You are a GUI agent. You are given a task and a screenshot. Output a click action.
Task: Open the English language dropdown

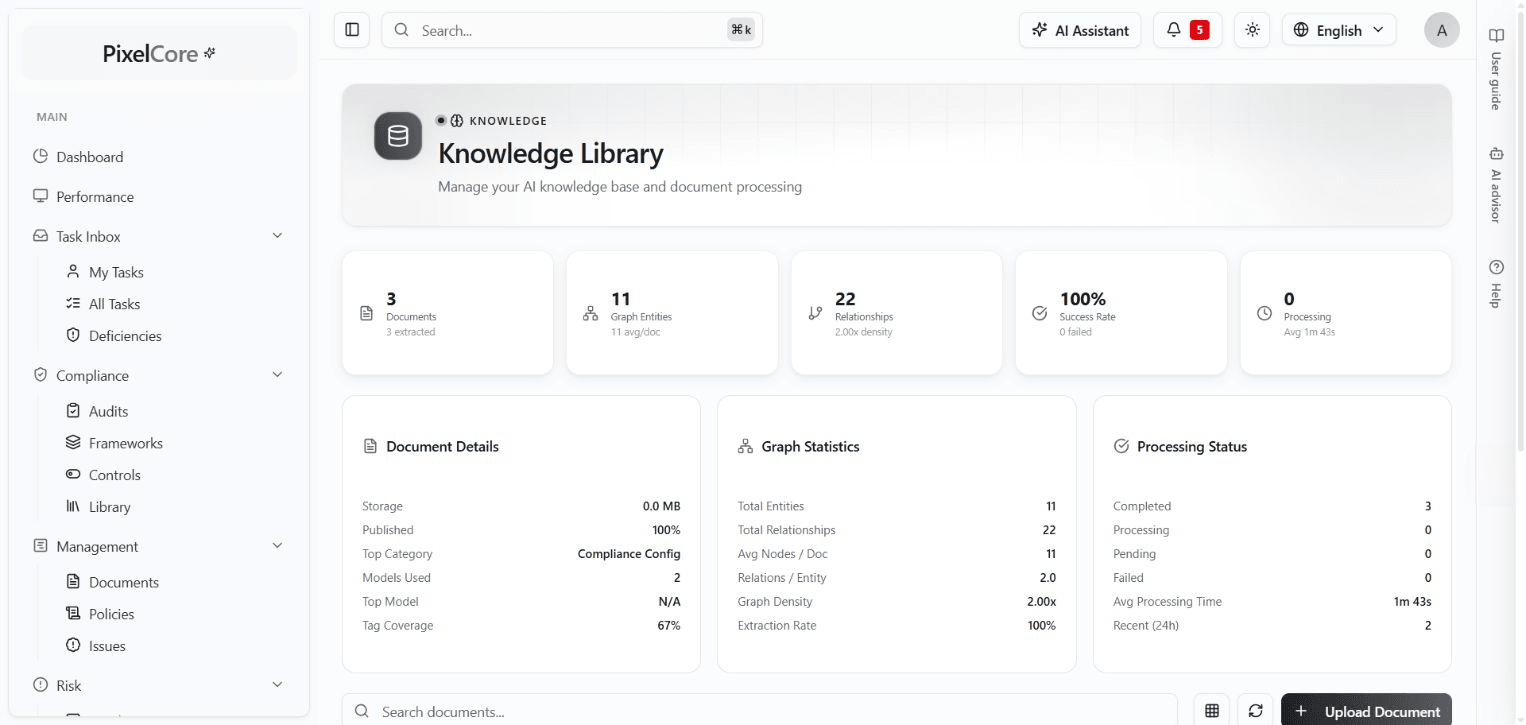1339,30
